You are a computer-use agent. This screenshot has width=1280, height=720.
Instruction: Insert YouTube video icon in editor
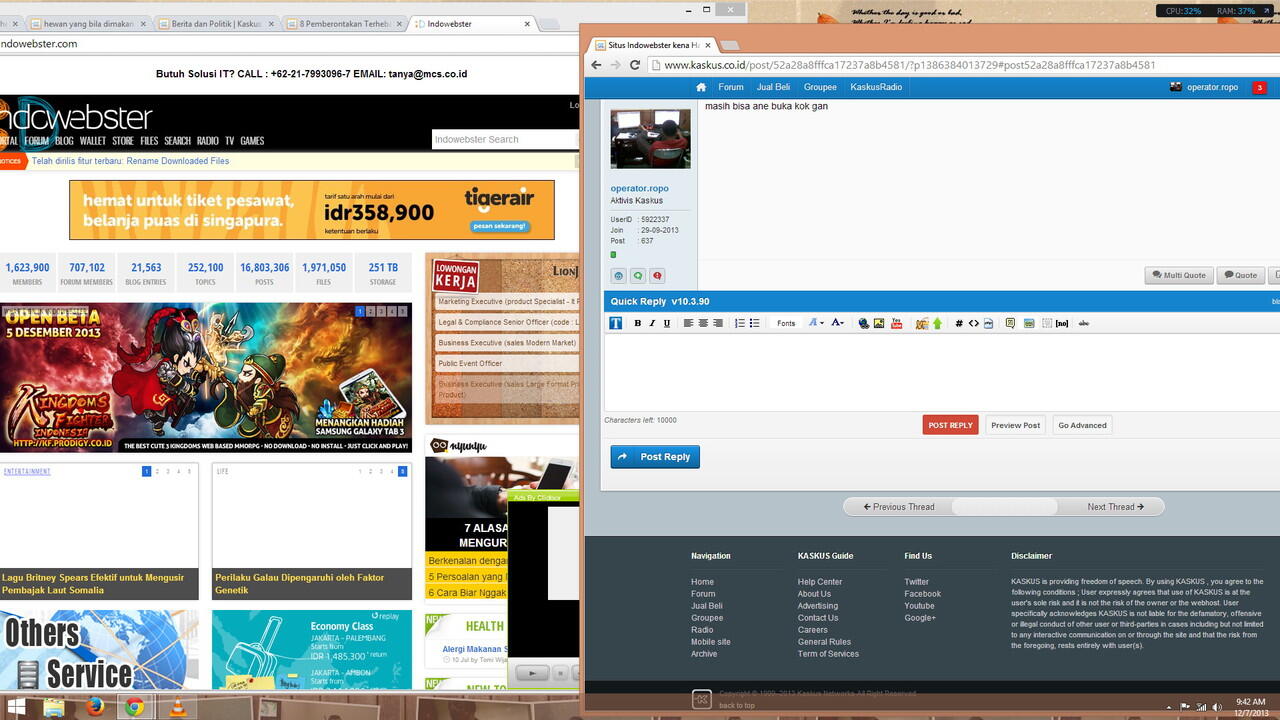point(896,323)
